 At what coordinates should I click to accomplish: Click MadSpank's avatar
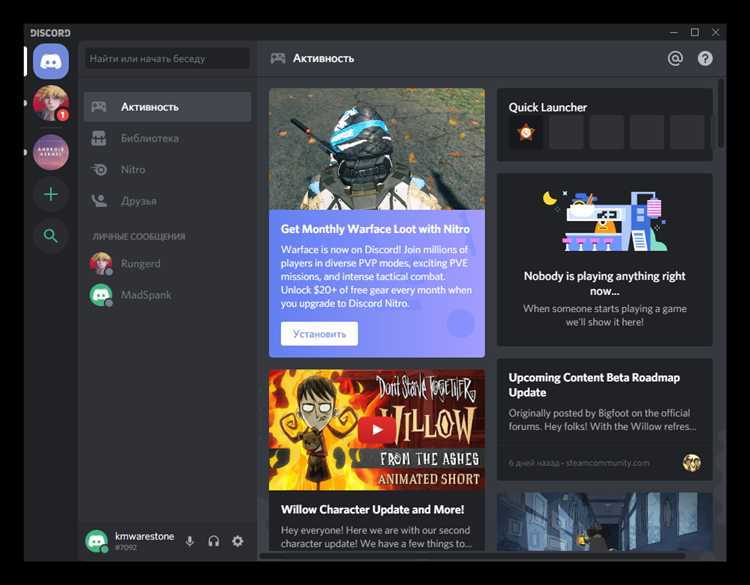click(101, 295)
